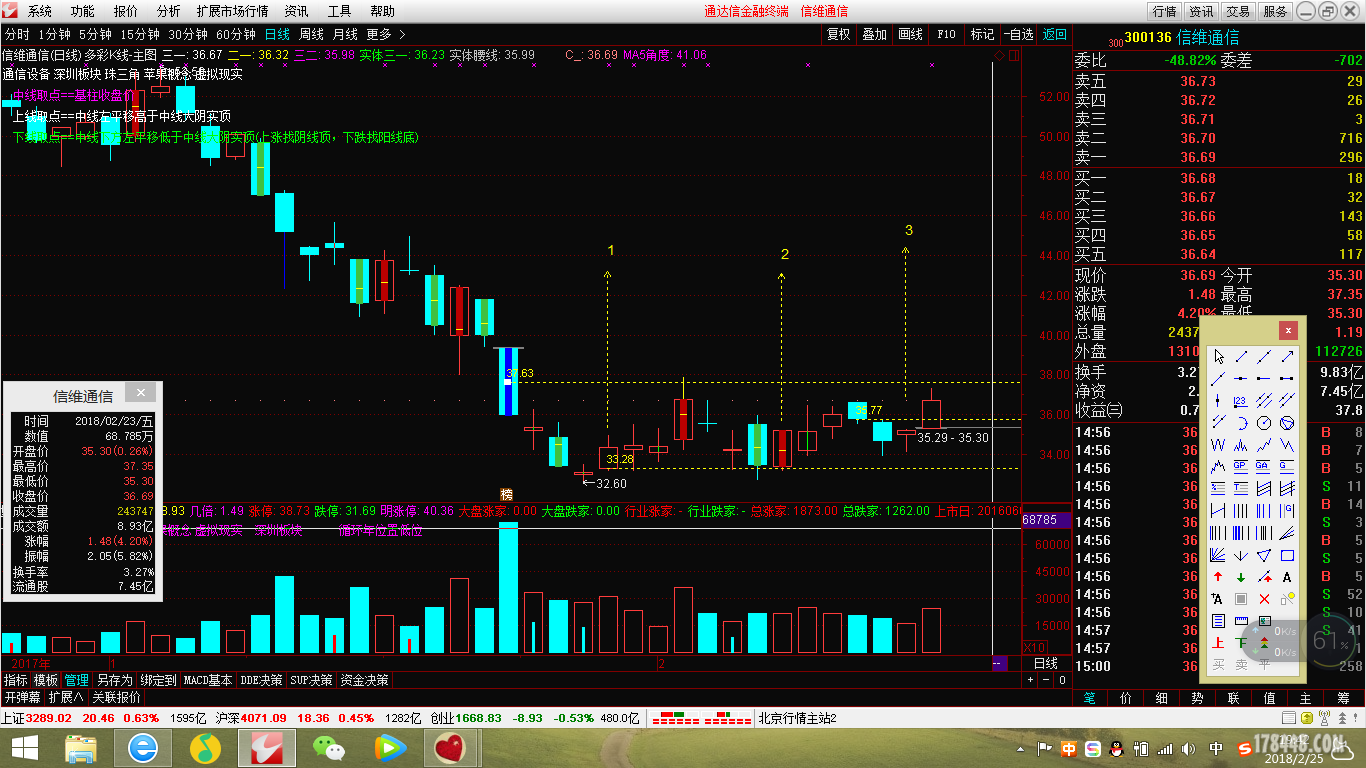This screenshot has width=1366, height=768.
Task: Click the 返回 back button
Action: (x=1055, y=34)
